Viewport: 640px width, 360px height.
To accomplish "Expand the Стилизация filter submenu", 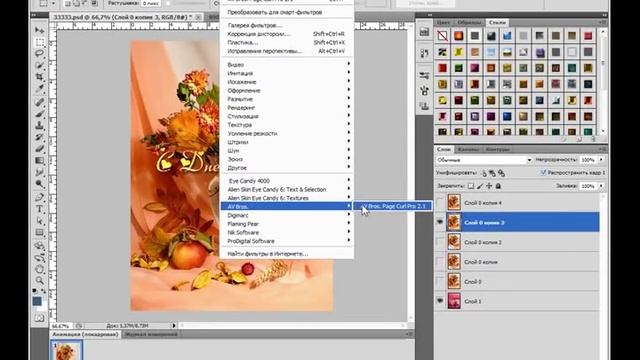I will pos(287,116).
